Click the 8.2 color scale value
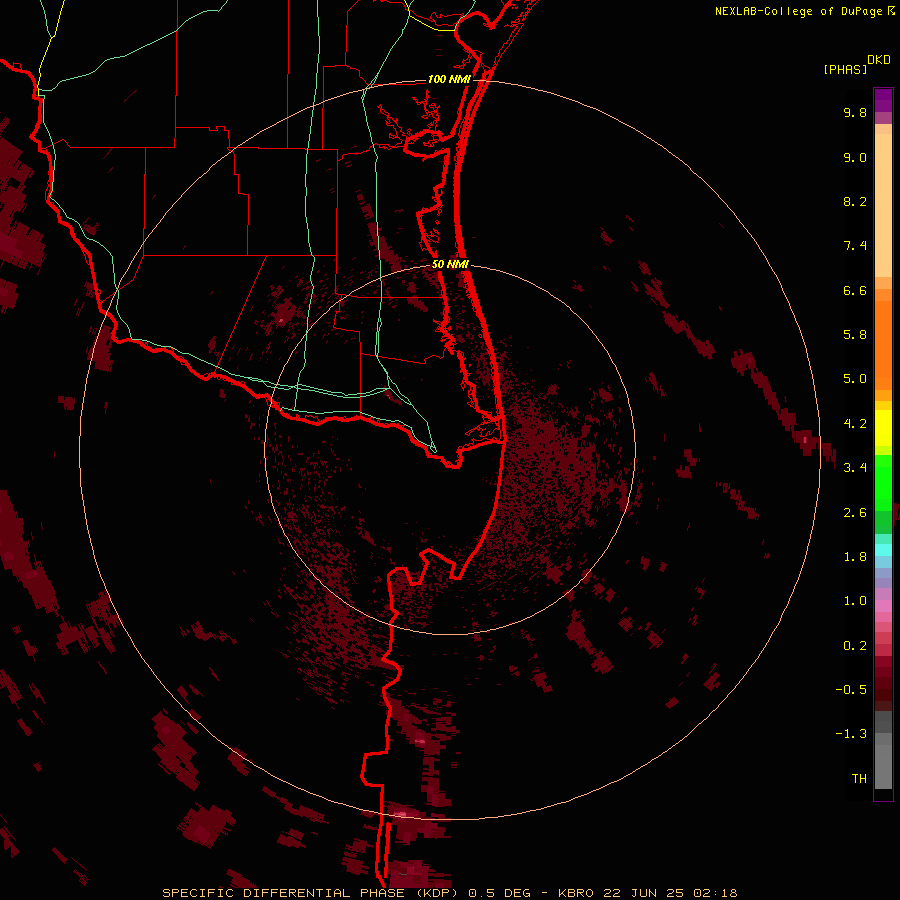 point(855,201)
